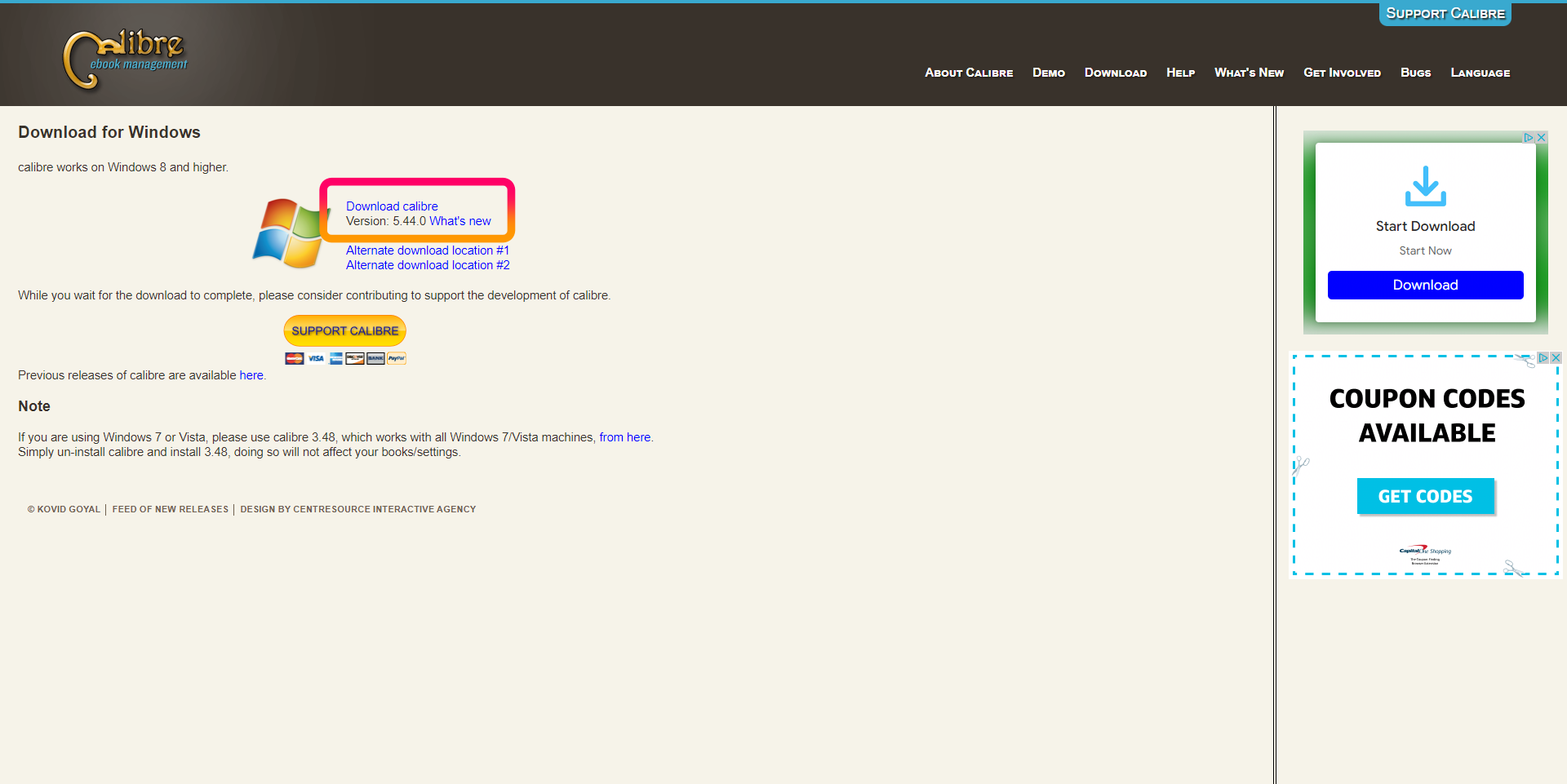Click the MasterCard payment icon
This screenshot has height=784, width=1567.
click(x=295, y=358)
